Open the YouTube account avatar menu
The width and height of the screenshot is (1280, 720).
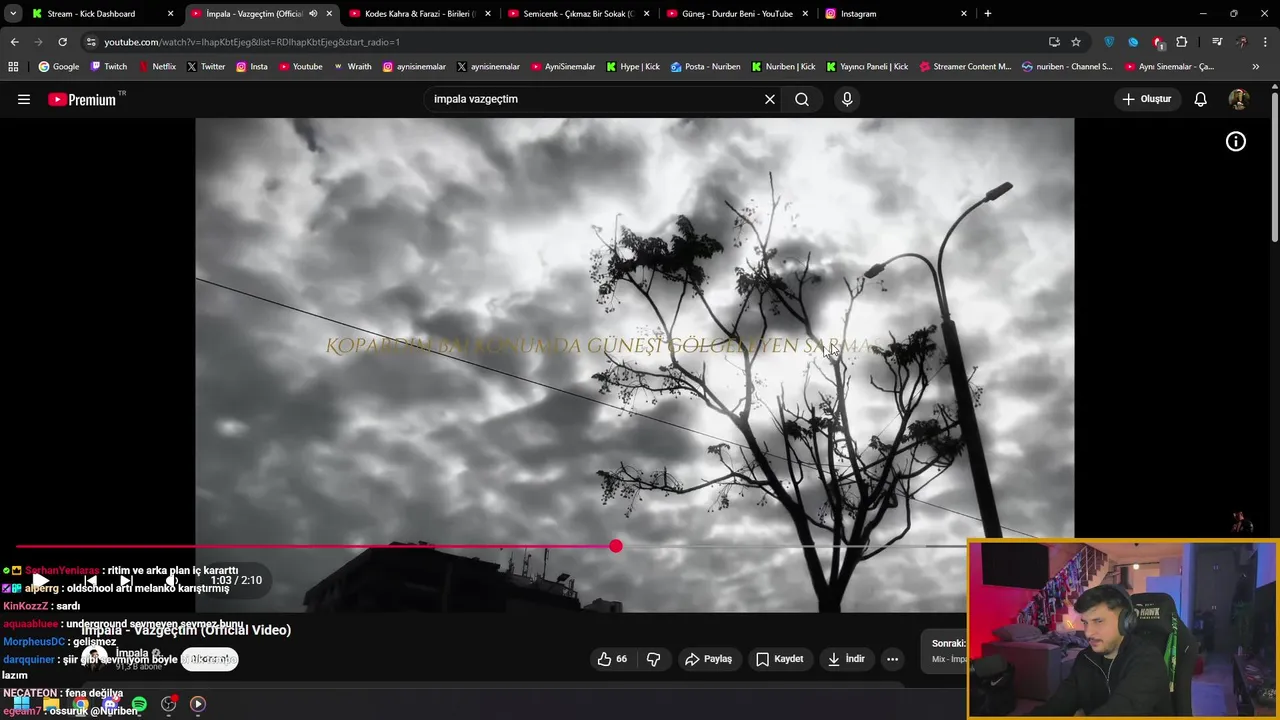click(1238, 99)
